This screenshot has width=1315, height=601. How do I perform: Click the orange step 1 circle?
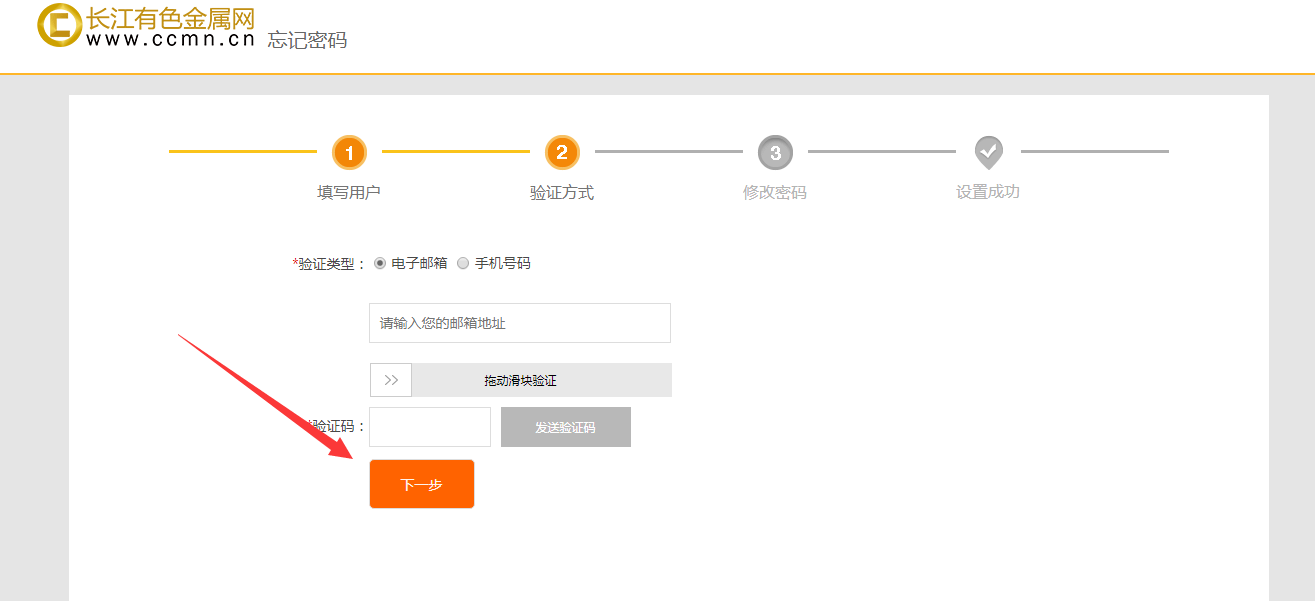click(349, 152)
